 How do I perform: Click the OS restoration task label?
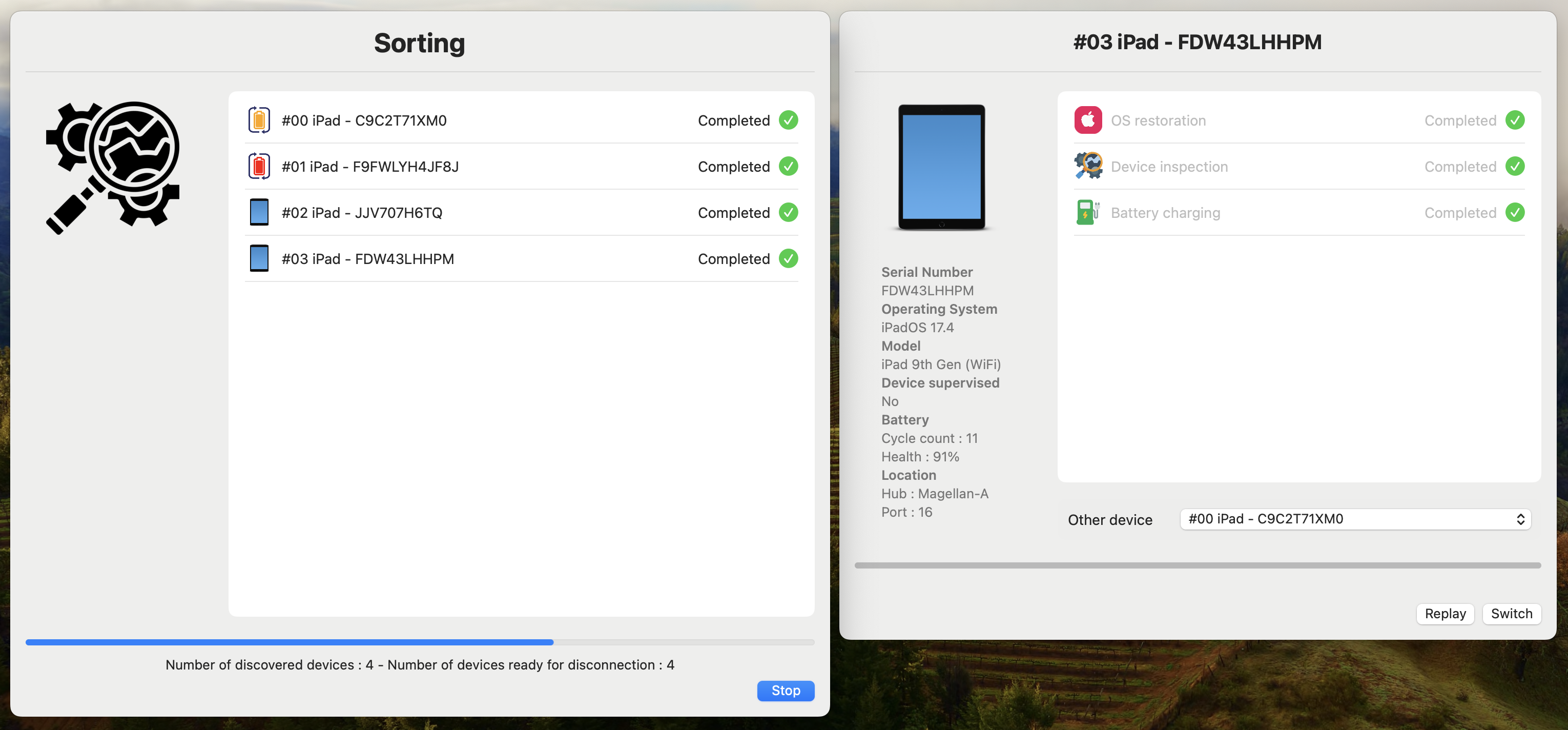pyautogui.click(x=1158, y=120)
